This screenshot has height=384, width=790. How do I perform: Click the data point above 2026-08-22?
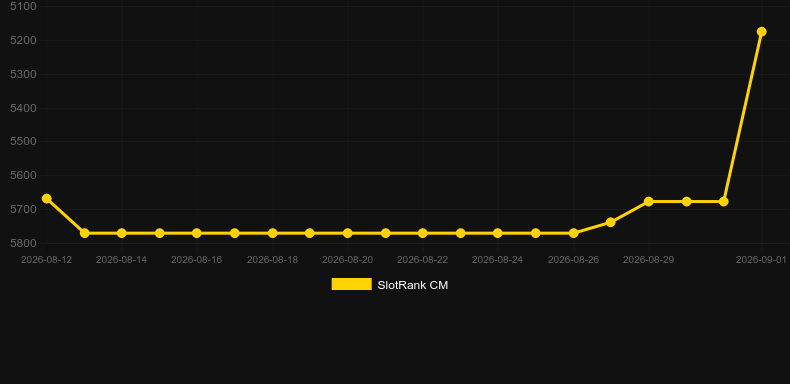point(423,233)
